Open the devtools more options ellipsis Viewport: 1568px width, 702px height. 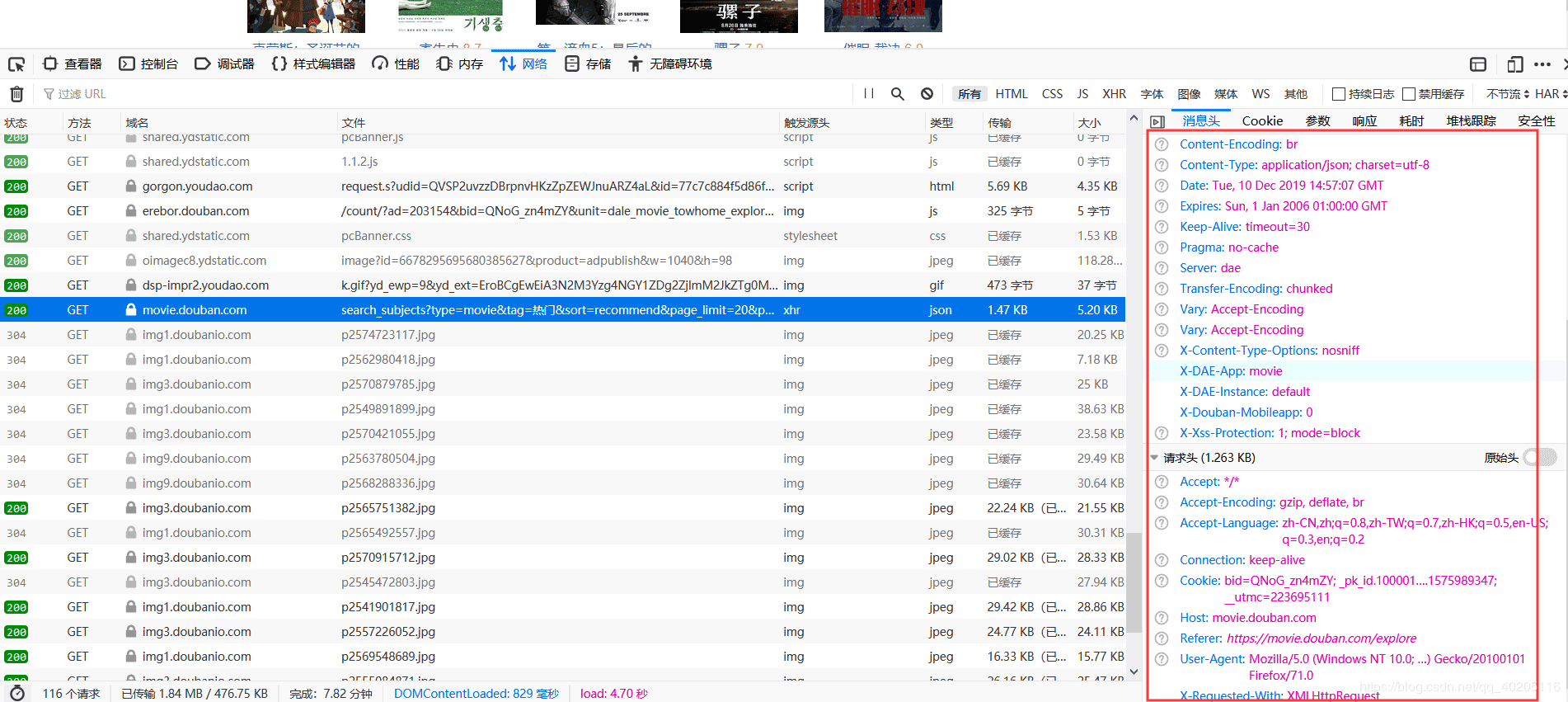(x=1542, y=64)
